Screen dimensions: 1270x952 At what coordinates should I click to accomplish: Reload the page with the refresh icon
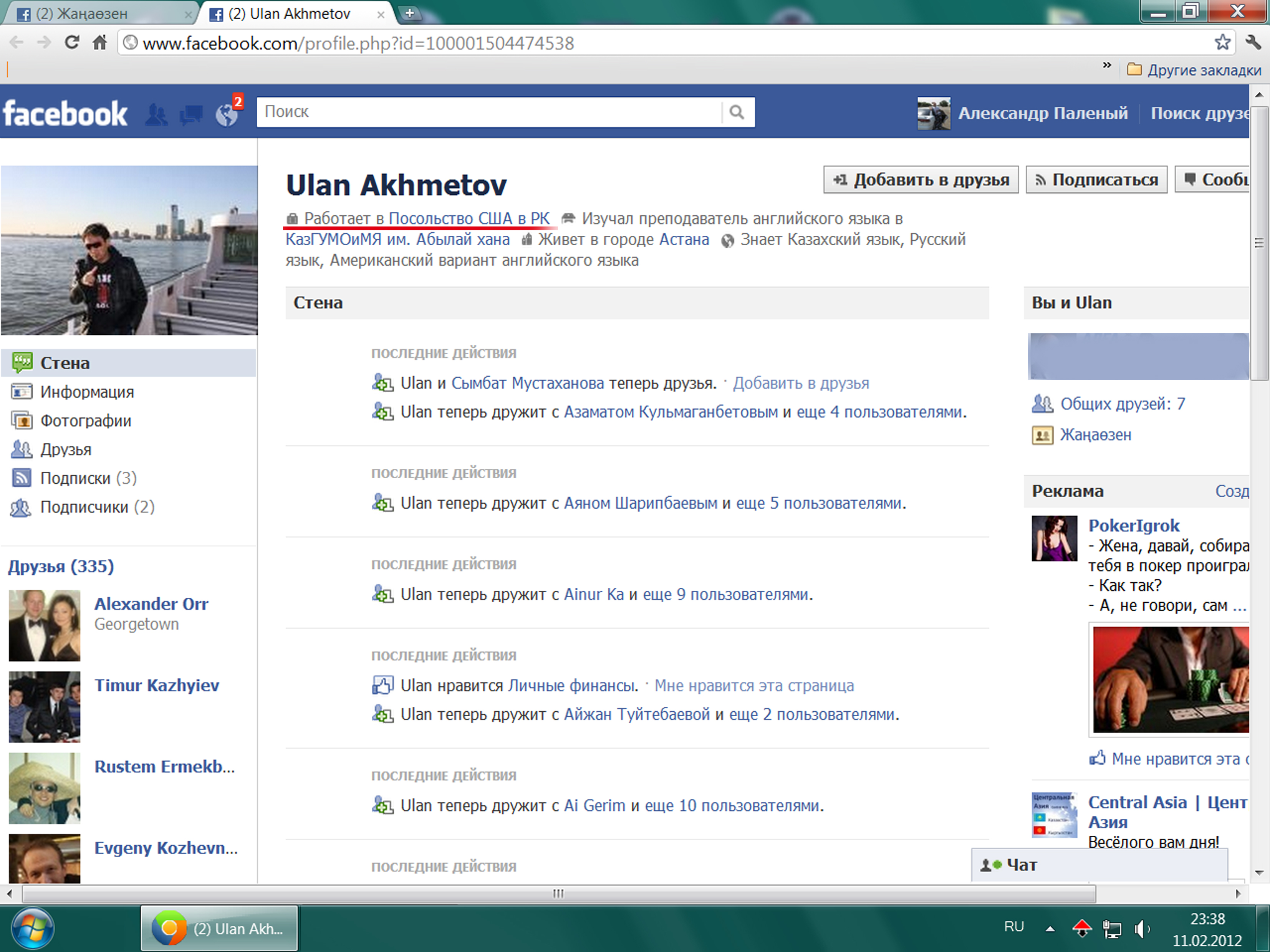coord(72,43)
